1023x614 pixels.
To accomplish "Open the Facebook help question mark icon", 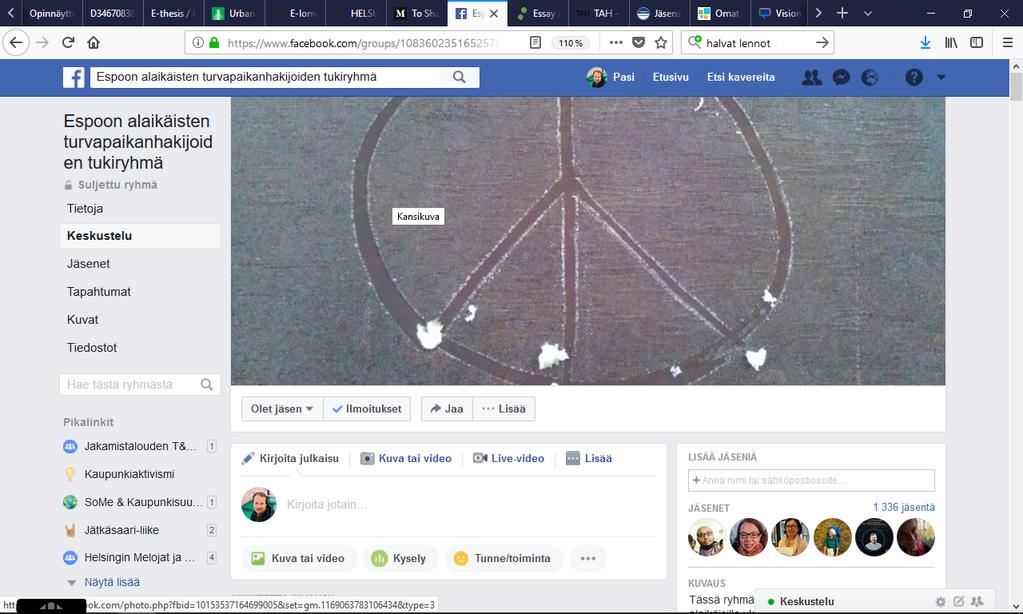I will pos(914,77).
